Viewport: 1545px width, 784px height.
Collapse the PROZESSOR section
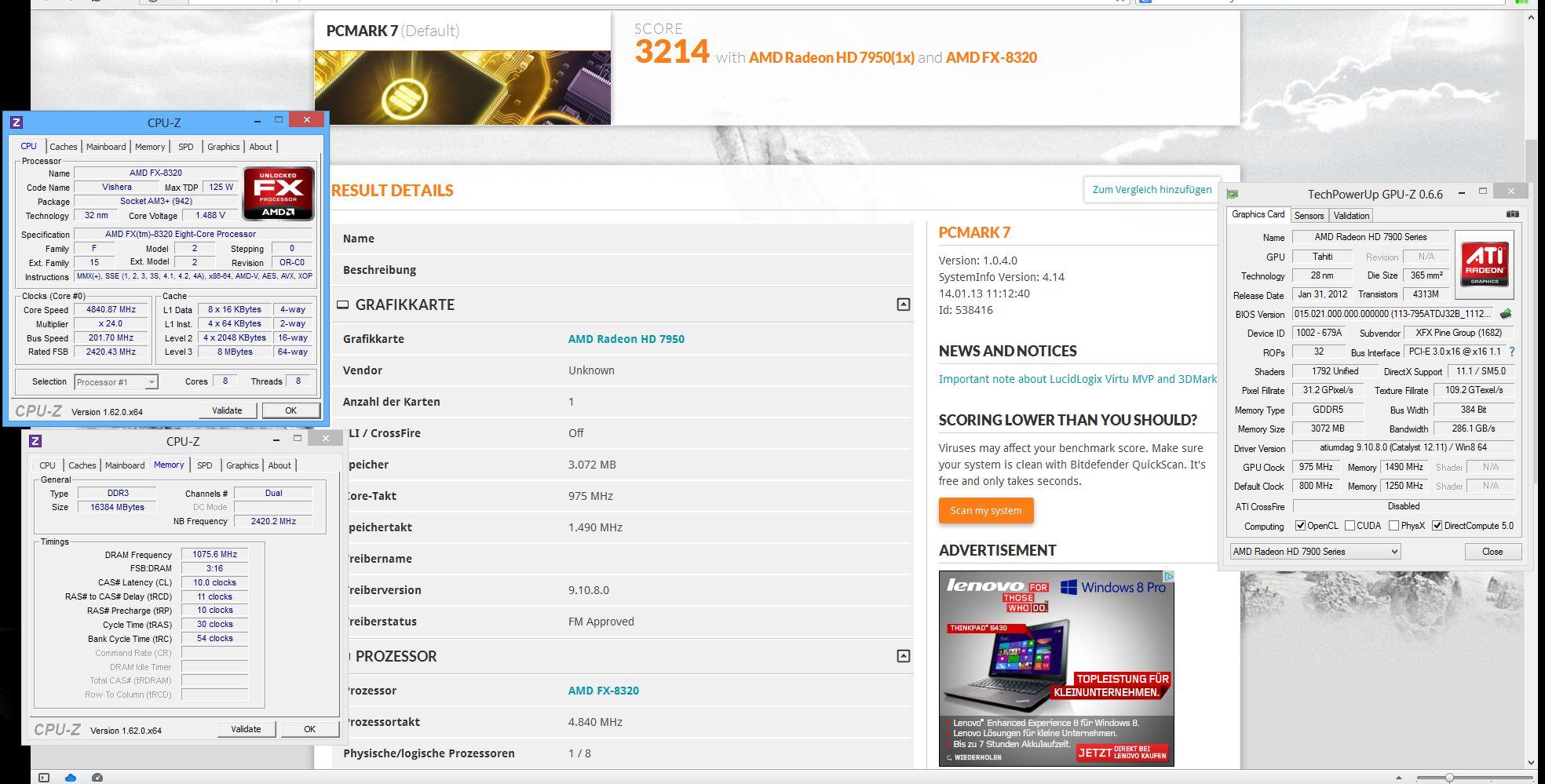point(903,656)
